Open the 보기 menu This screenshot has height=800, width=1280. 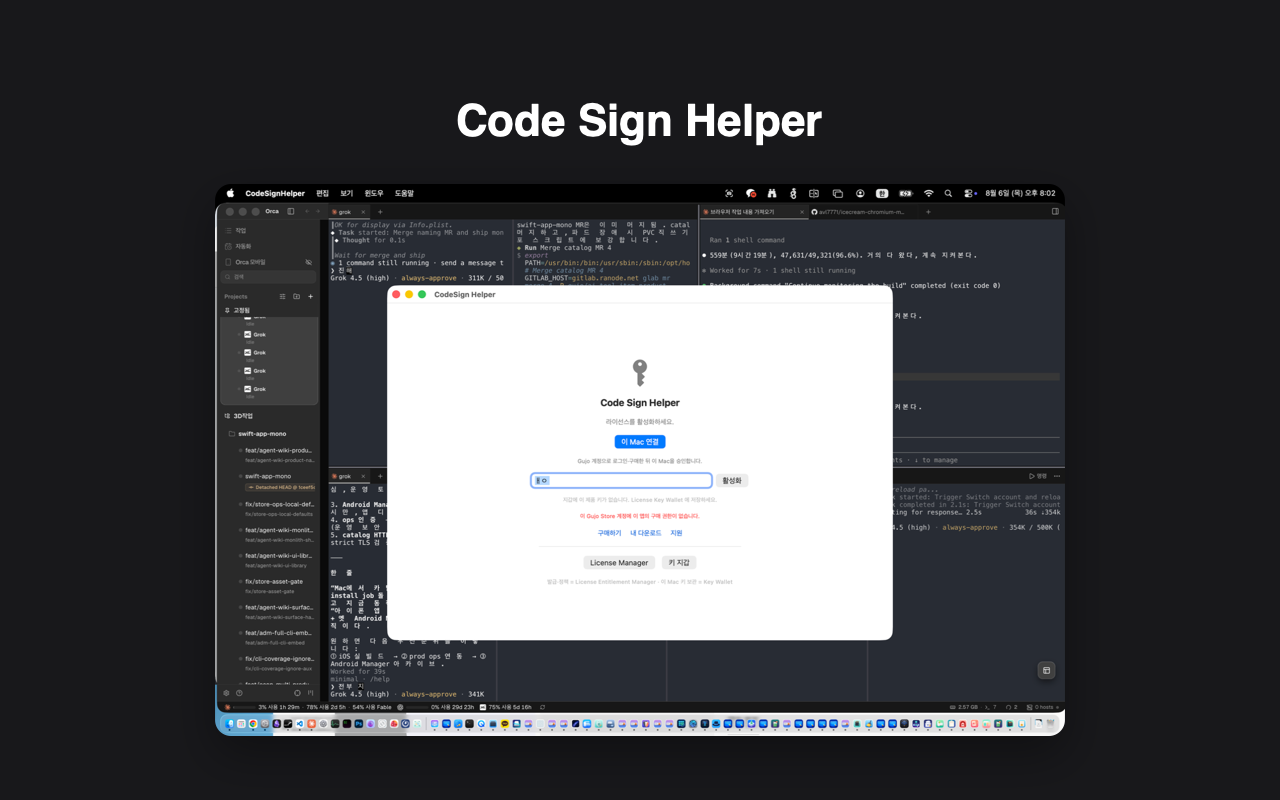[x=347, y=193]
